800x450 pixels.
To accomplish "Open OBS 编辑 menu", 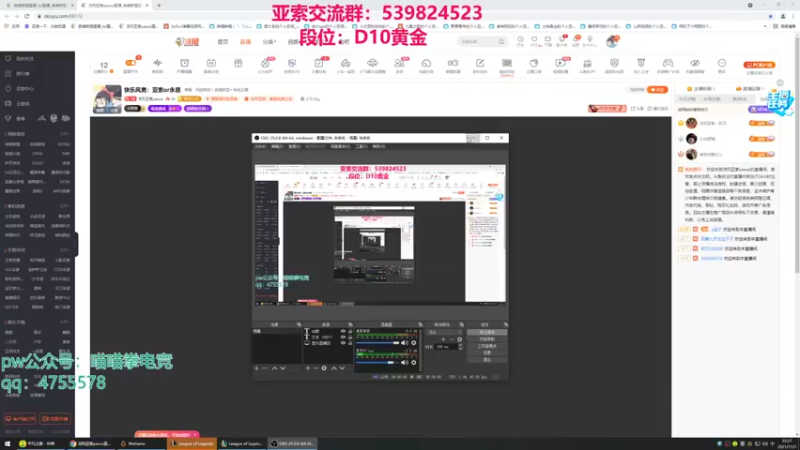I will (277, 146).
